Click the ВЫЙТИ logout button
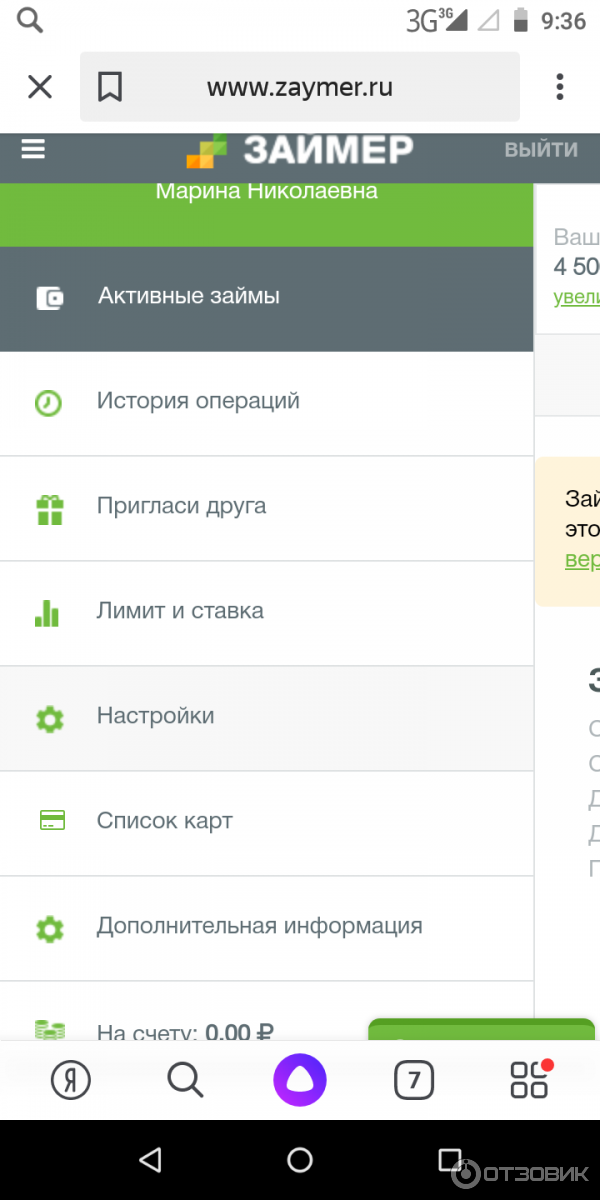 tap(541, 150)
